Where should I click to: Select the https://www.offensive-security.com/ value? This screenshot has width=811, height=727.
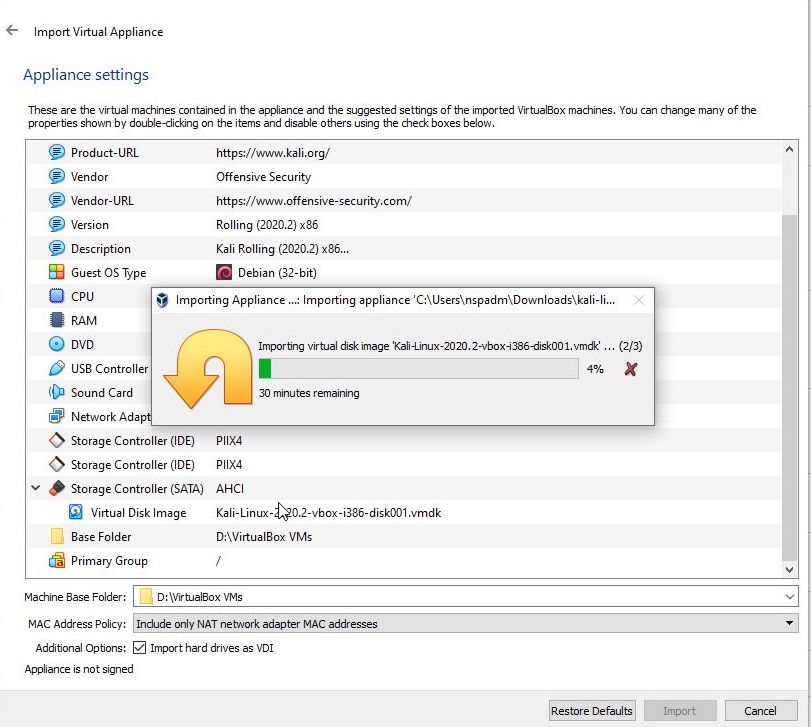click(x=314, y=201)
